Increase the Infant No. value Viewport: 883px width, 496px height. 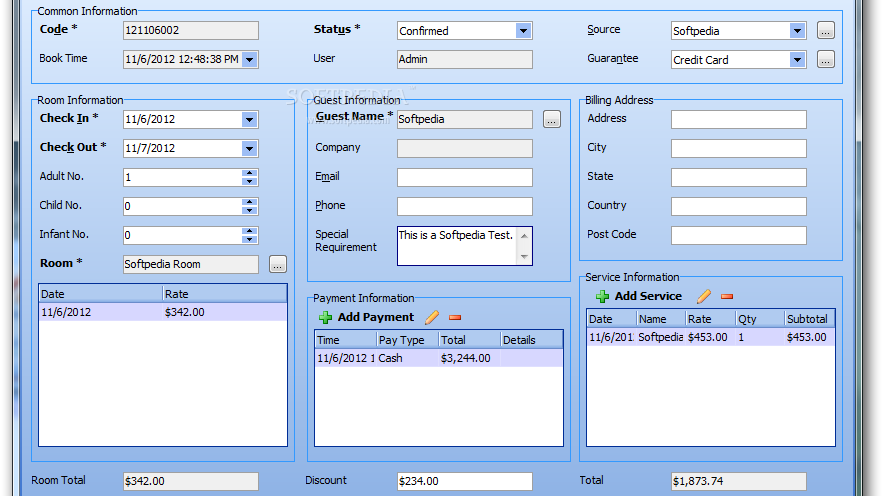[x=249, y=231]
